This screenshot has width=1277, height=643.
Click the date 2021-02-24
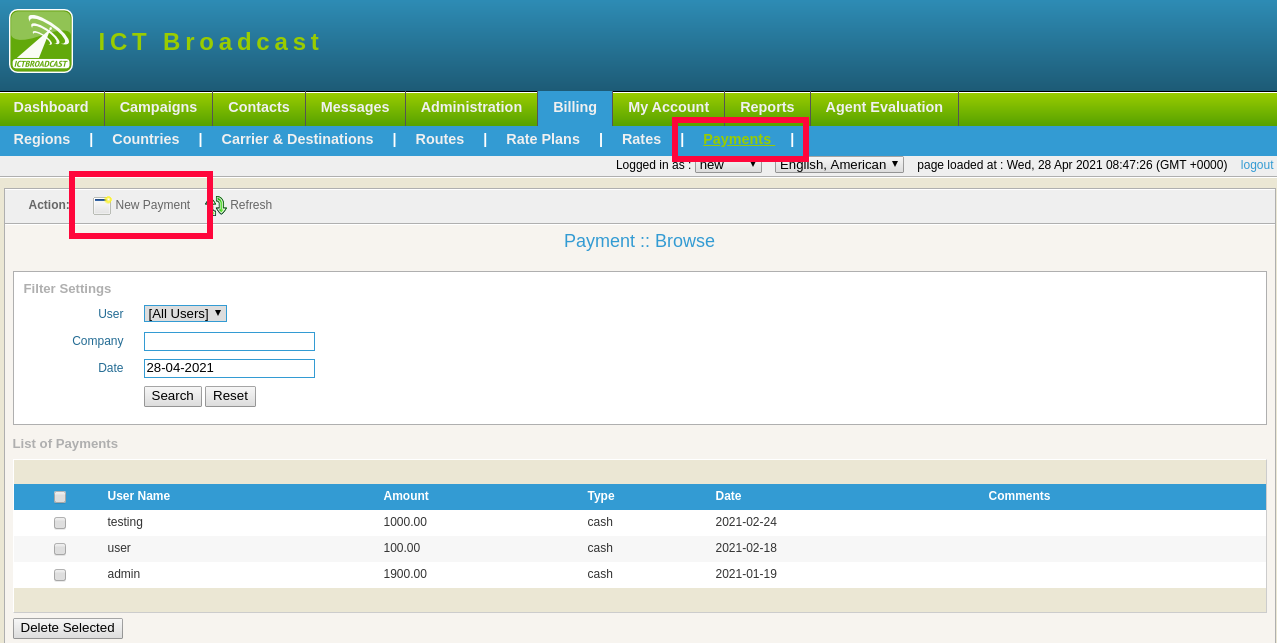click(x=746, y=522)
